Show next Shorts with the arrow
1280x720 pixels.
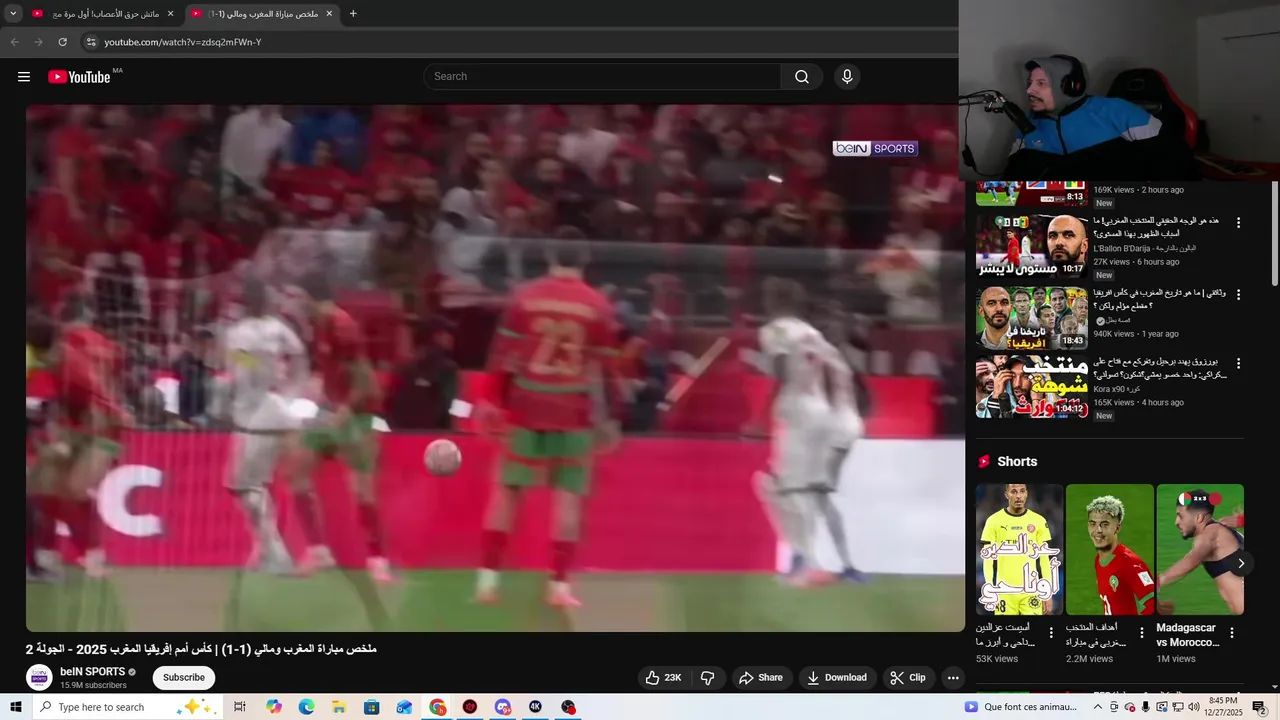(x=1241, y=563)
